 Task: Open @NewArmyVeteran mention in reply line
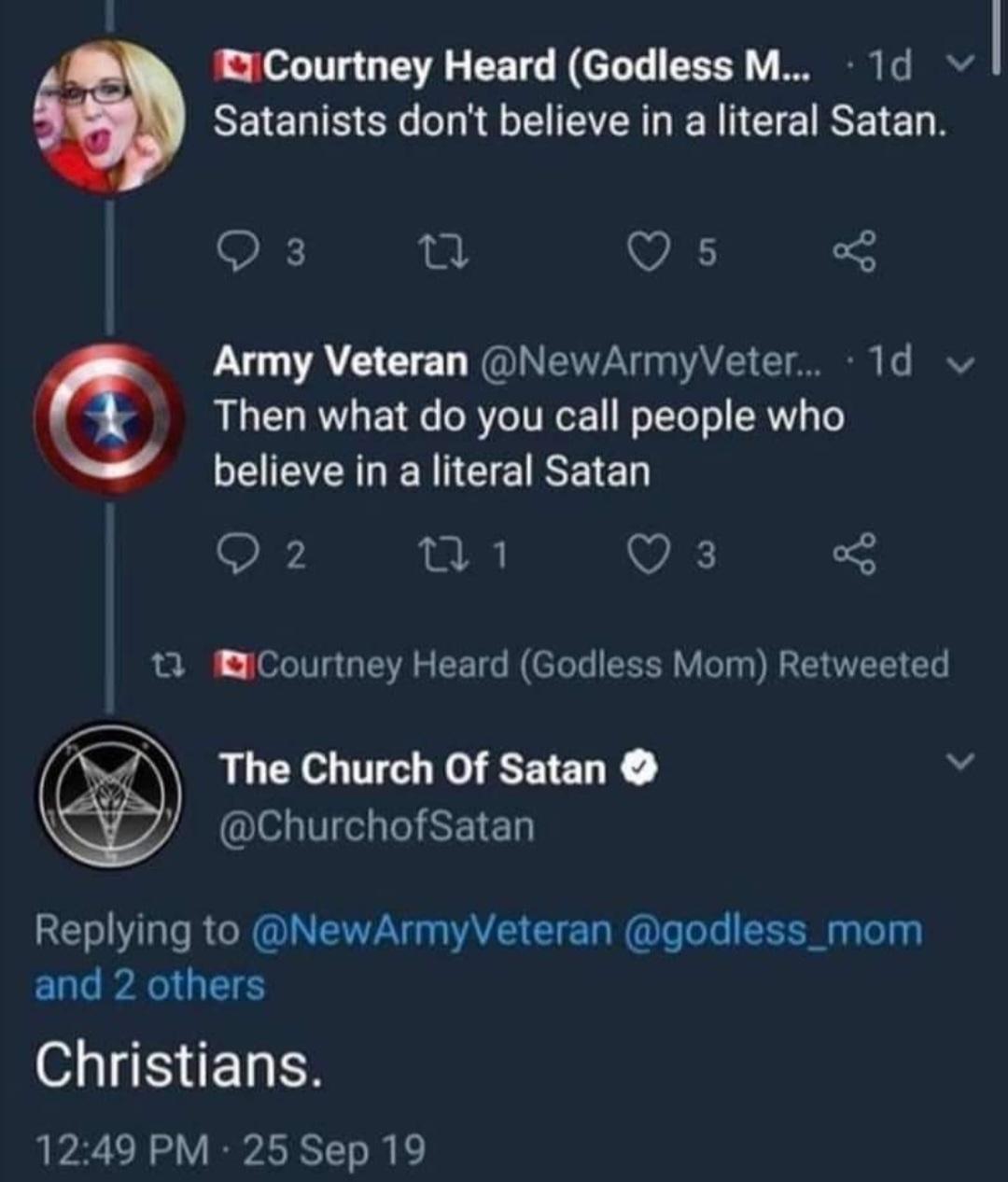[431, 930]
